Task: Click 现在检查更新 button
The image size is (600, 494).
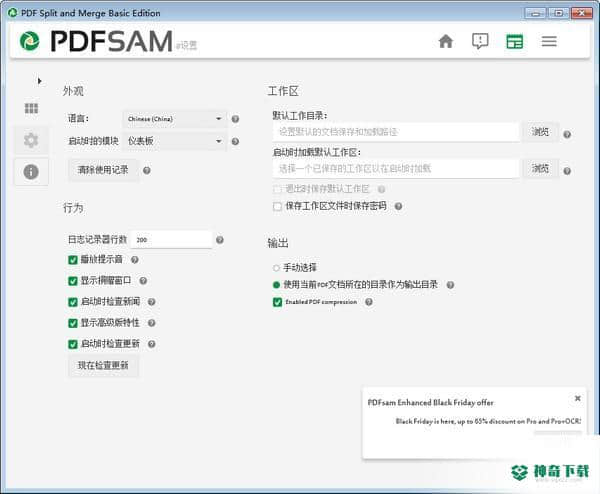Action: [103, 365]
